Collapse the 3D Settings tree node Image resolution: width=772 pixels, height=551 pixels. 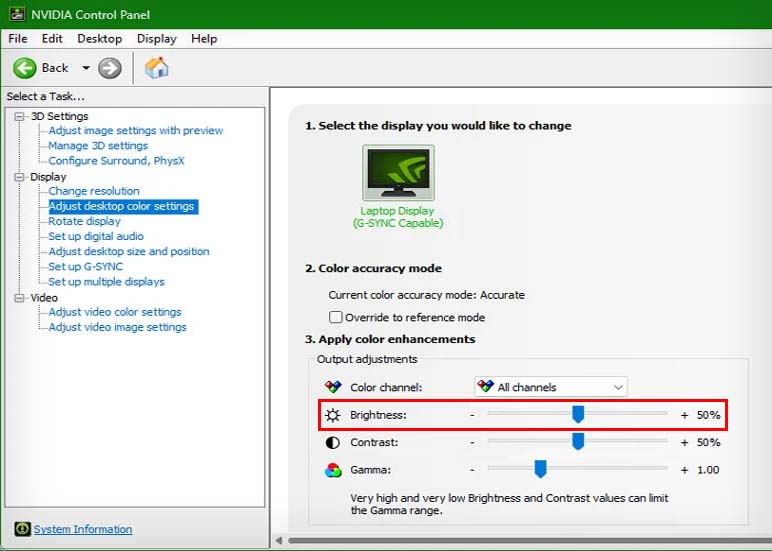coord(19,116)
